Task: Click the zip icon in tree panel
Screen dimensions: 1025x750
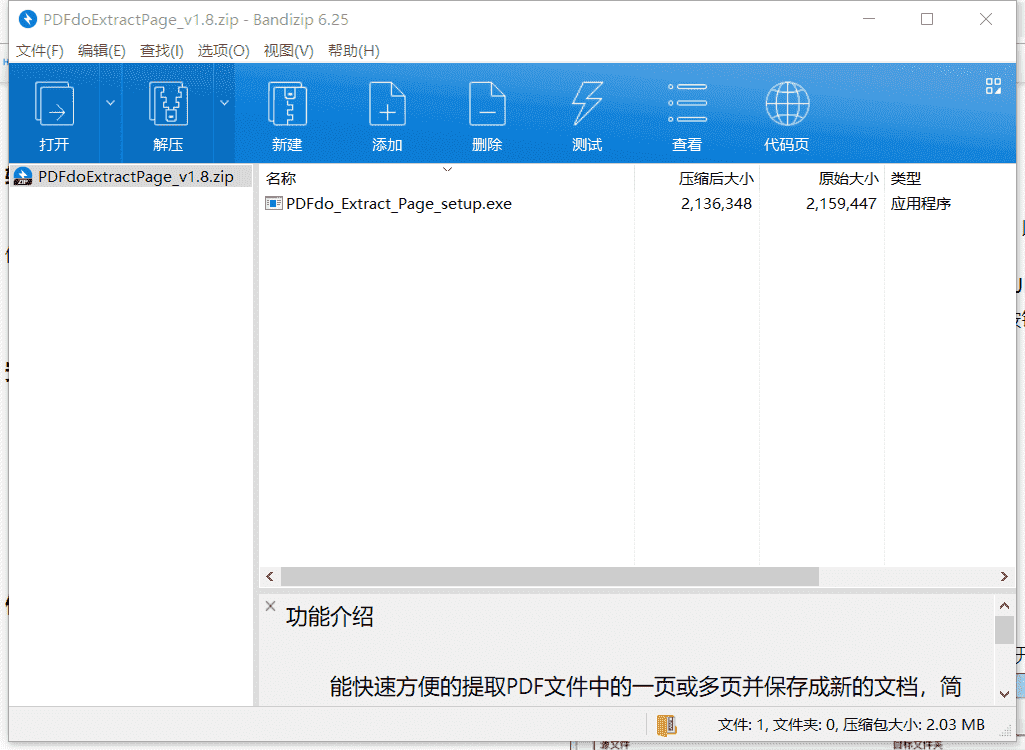Action: (23, 177)
